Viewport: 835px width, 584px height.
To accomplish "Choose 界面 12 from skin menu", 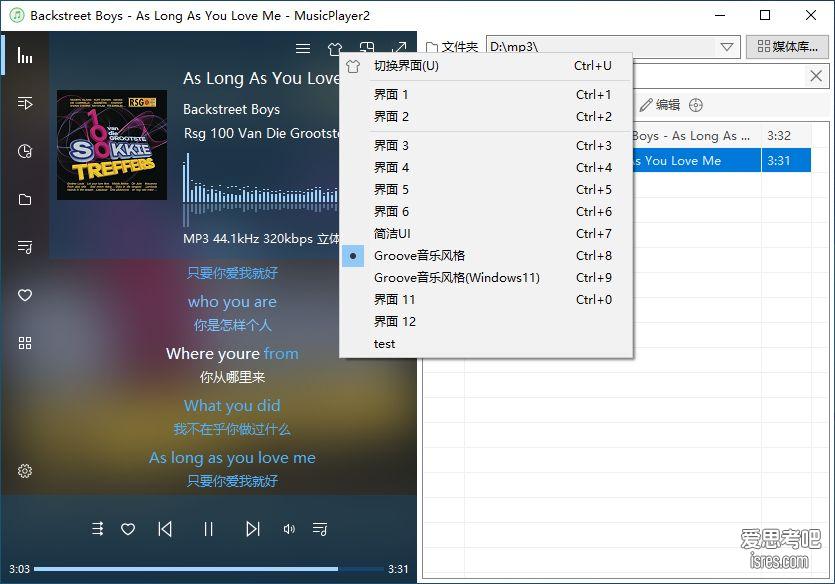I will [486, 322].
